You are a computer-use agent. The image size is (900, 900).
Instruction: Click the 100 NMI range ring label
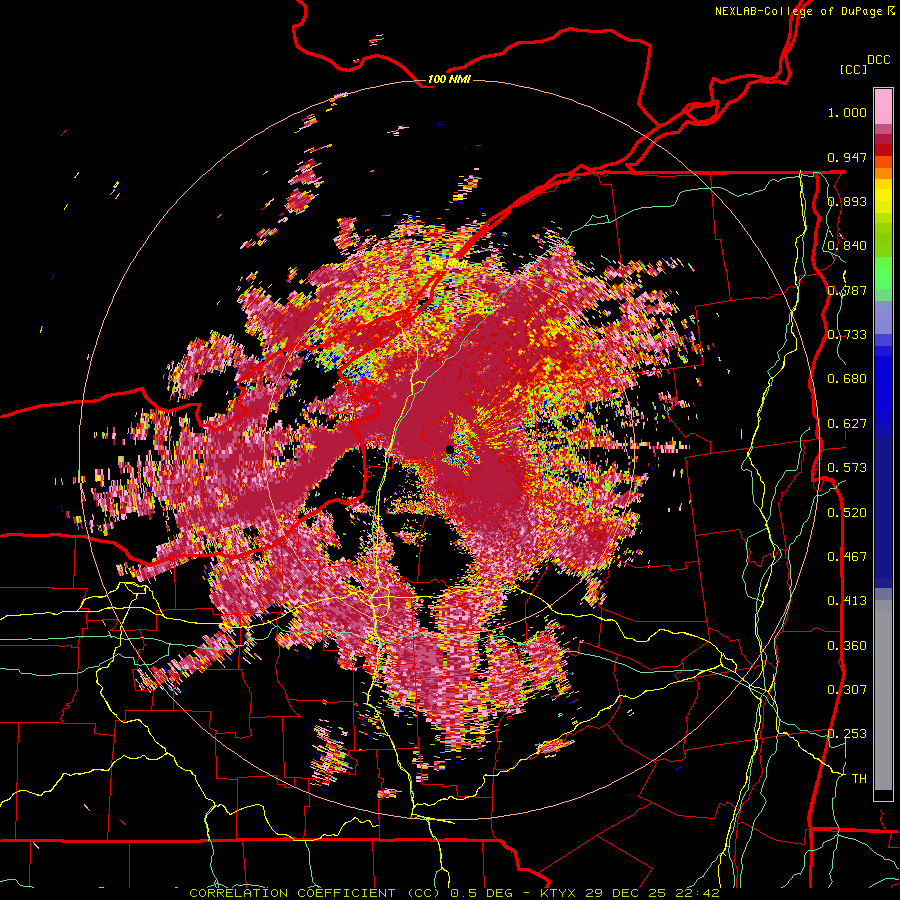(449, 79)
